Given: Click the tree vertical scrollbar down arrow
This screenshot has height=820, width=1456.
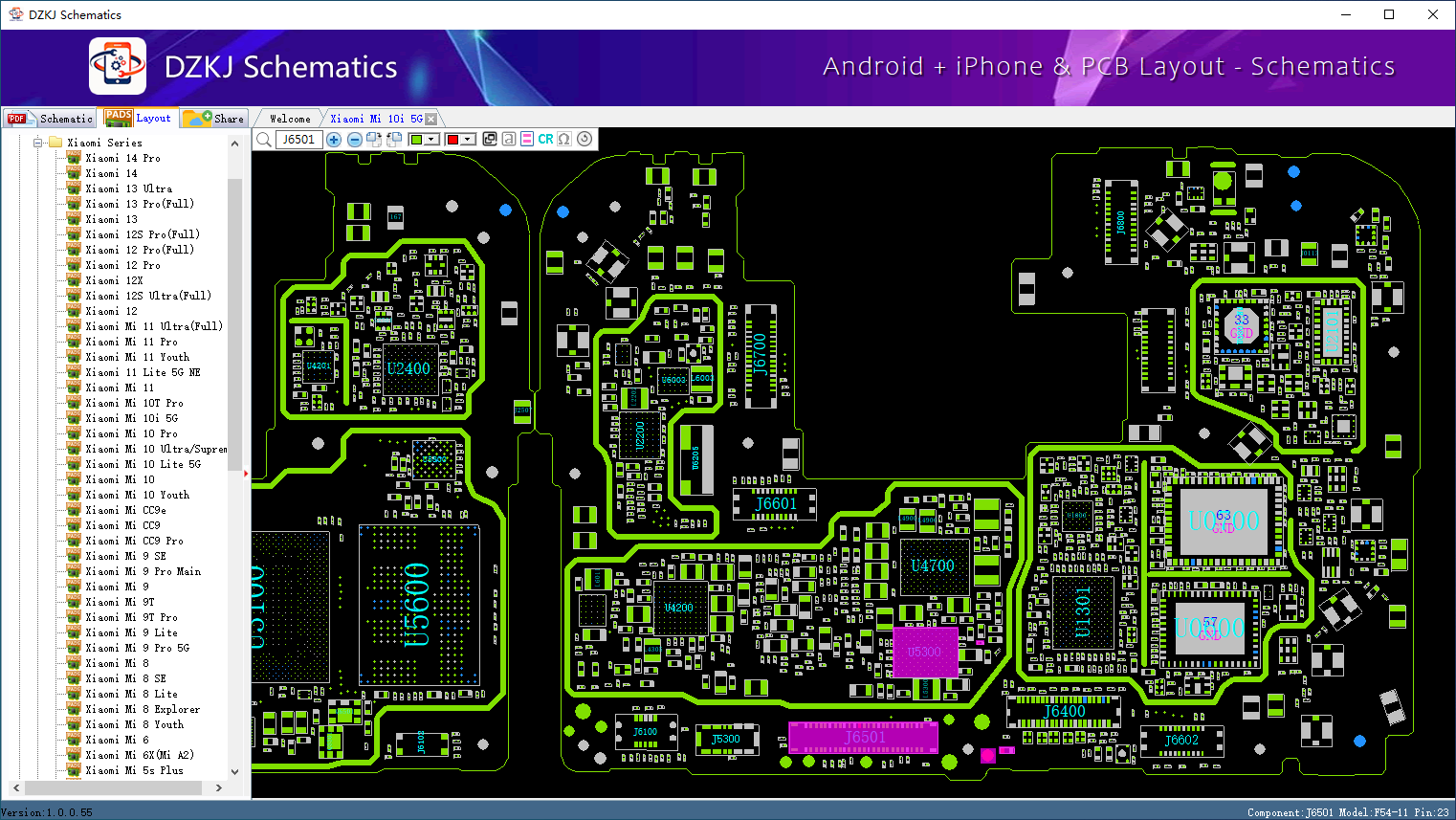Looking at the screenshot, I should (x=234, y=771).
